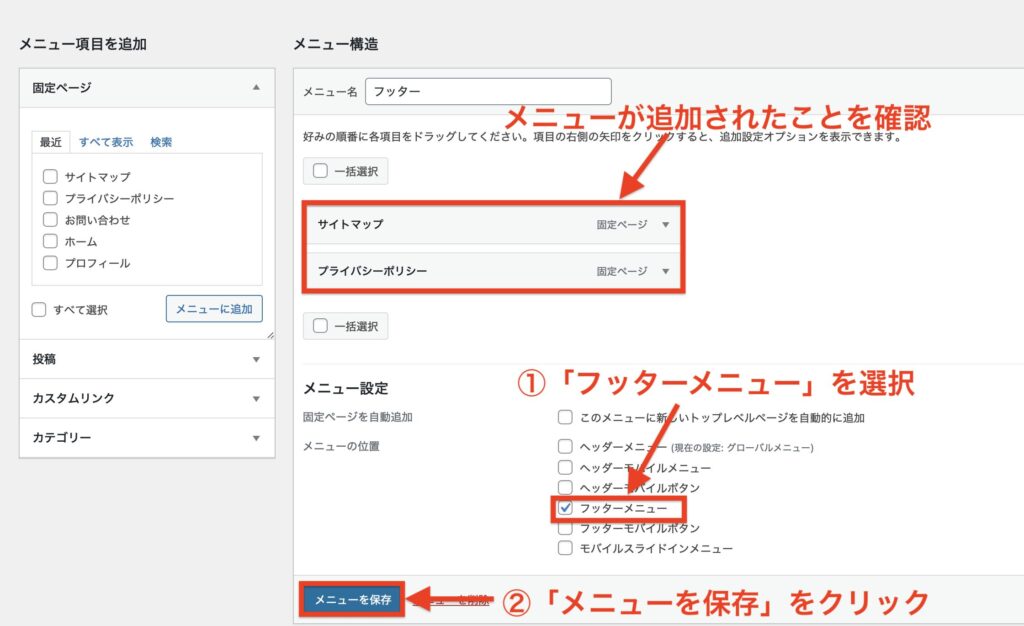The image size is (1024, 626).
Task: Enable the ヘッダーメニュー location checkbox
Action: (565, 447)
